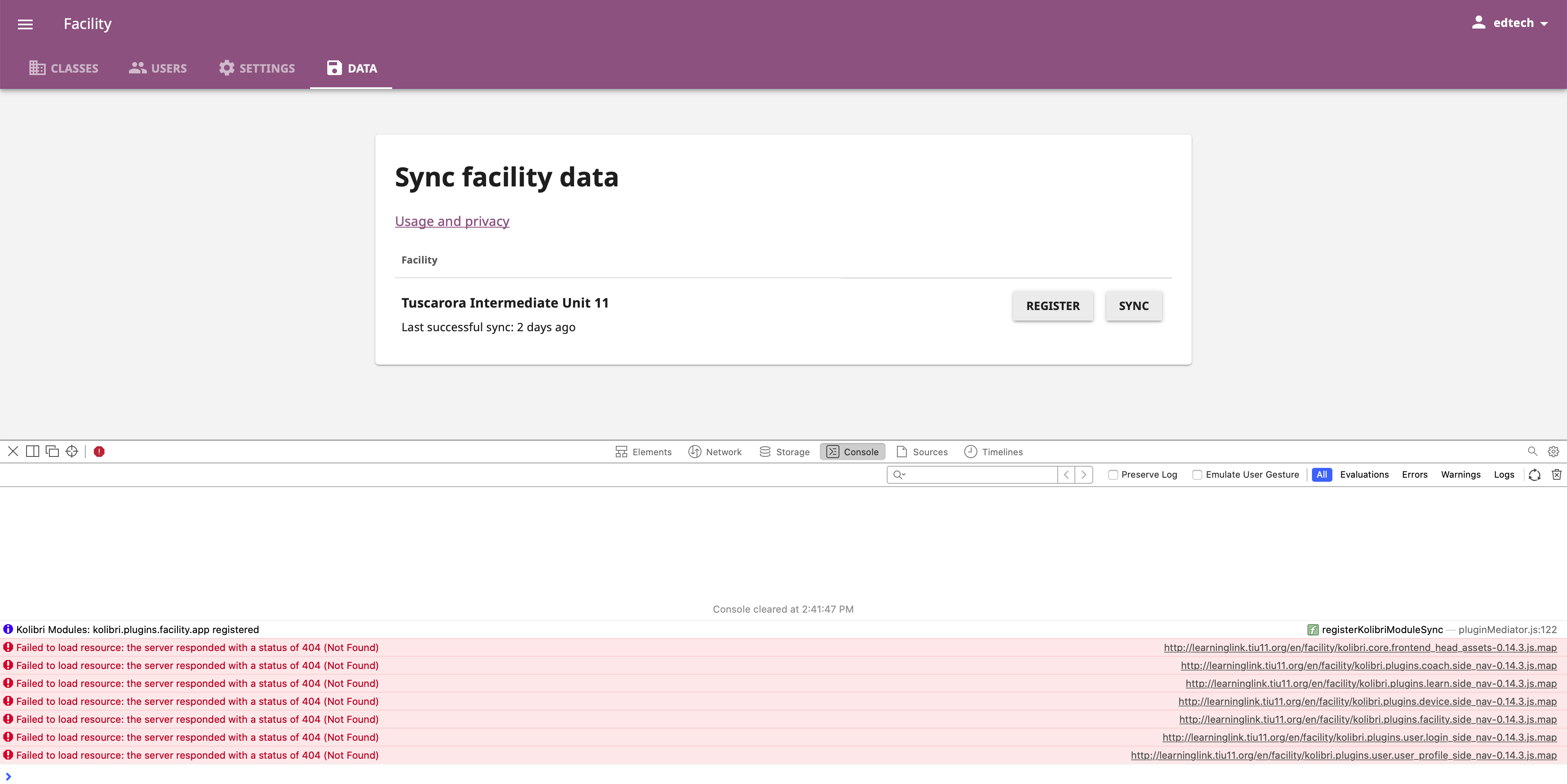This screenshot has width=1567, height=784.
Task: Click the clear-on-reload circular arrows icon
Action: click(1535, 474)
